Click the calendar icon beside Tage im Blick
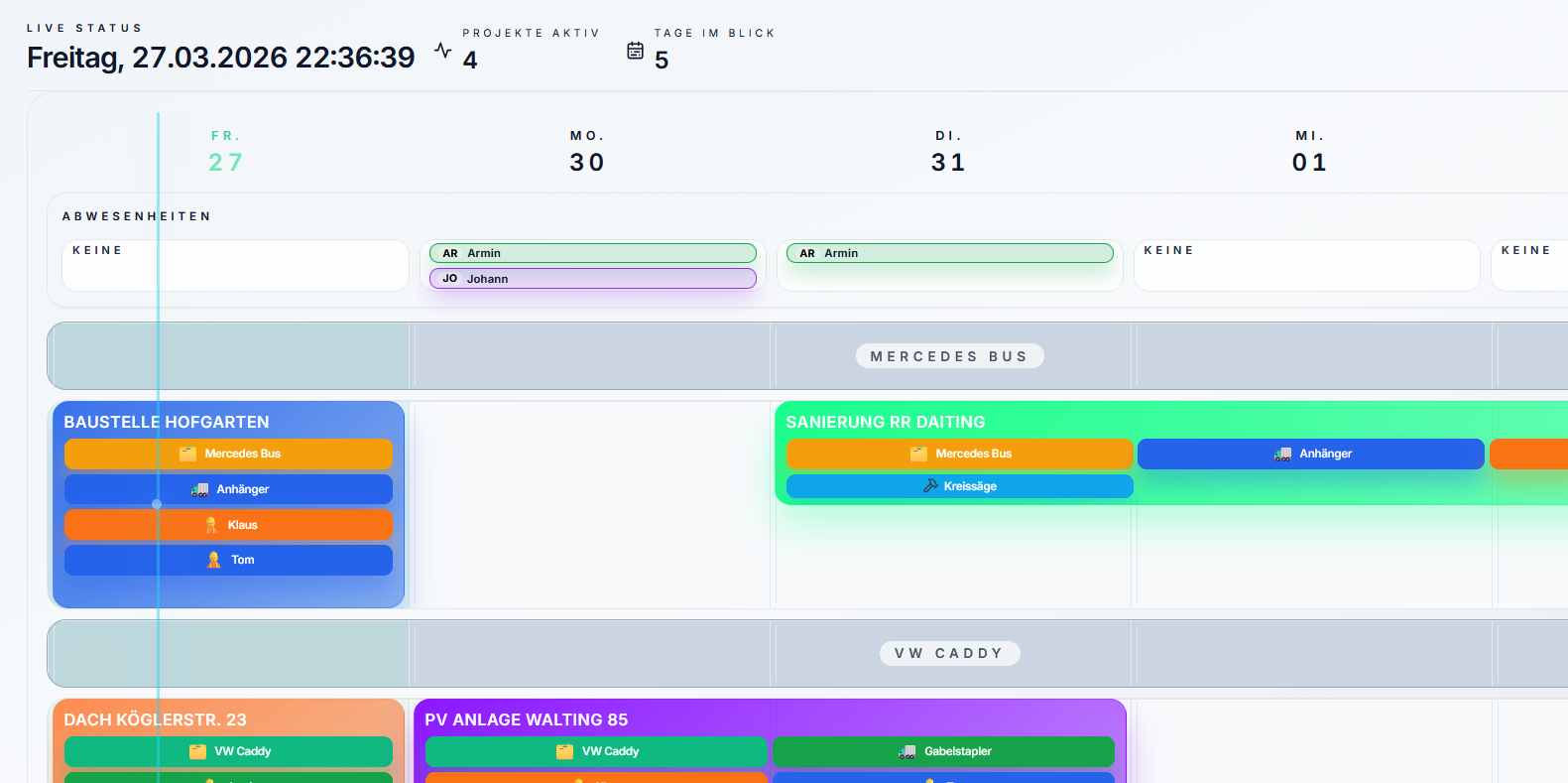The image size is (1568, 783). (636, 51)
